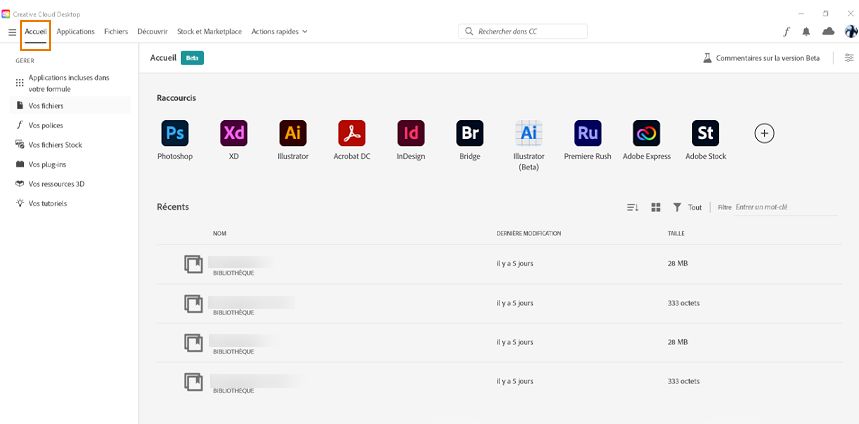This screenshot has width=859, height=424.
Task: Launch the InDesign shortcut
Action: 411,133
